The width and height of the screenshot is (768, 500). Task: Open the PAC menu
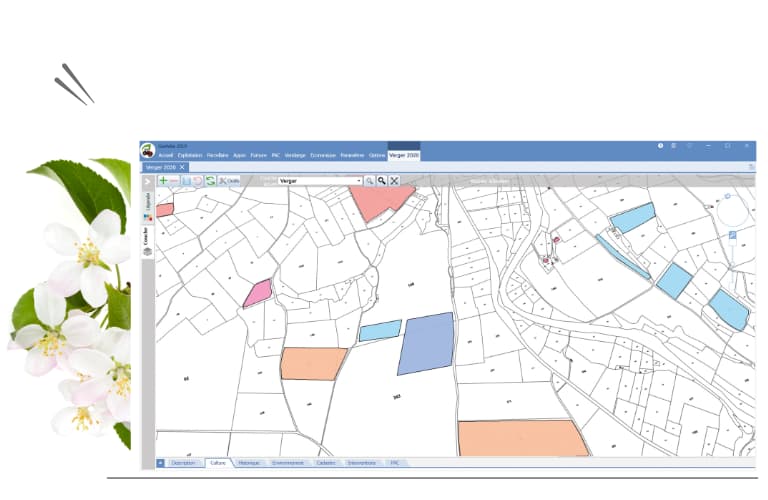click(276, 155)
